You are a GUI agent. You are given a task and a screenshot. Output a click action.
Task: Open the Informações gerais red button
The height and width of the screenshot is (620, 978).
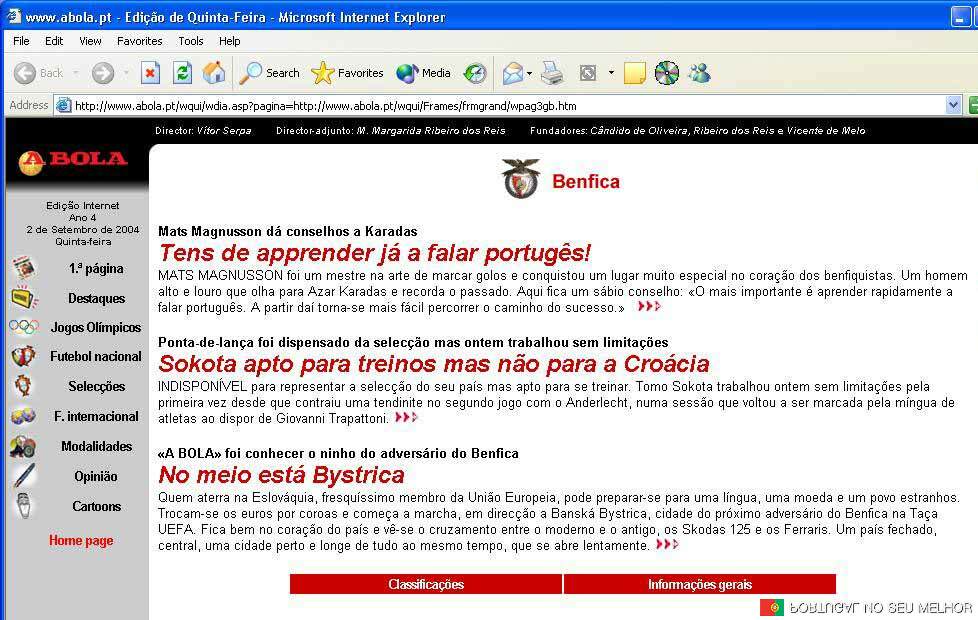(x=700, y=584)
